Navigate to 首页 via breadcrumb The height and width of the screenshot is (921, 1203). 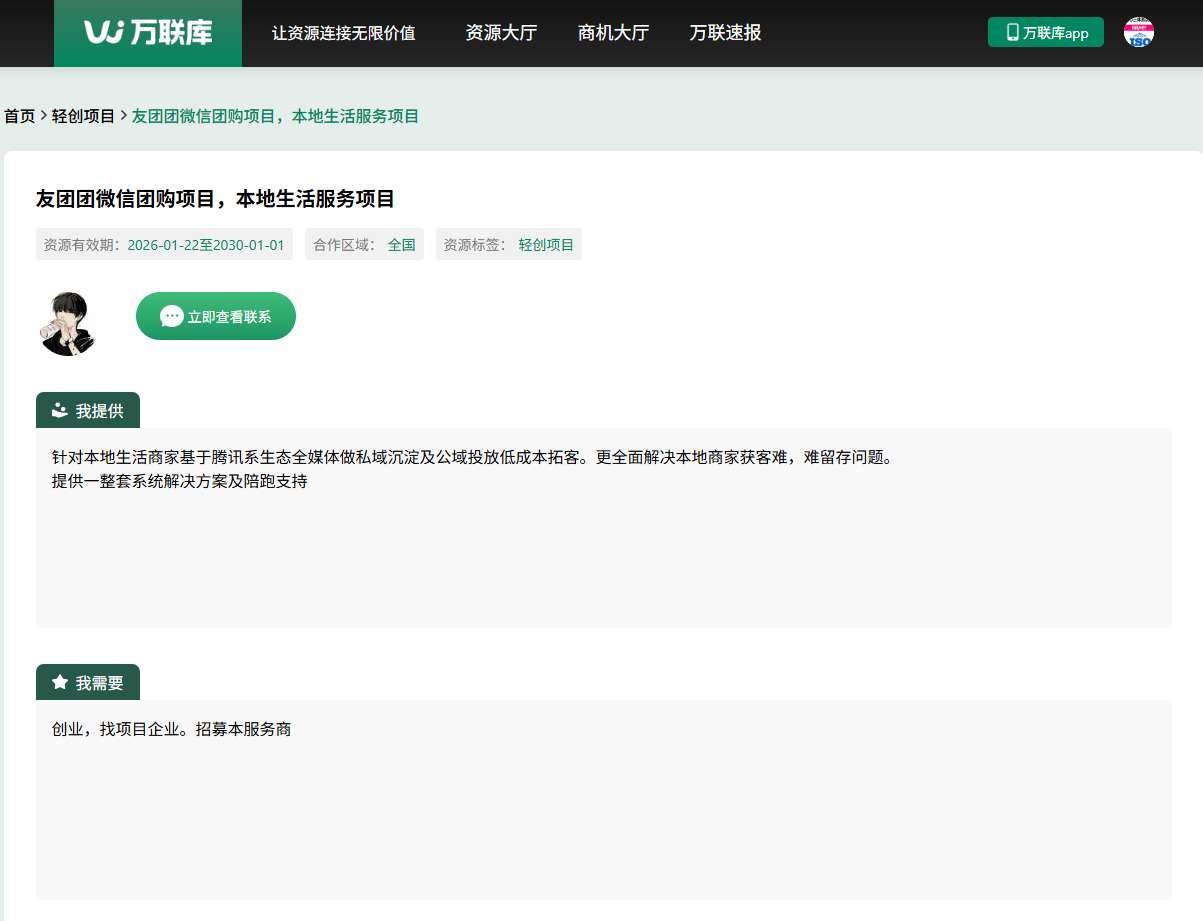tap(19, 116)
